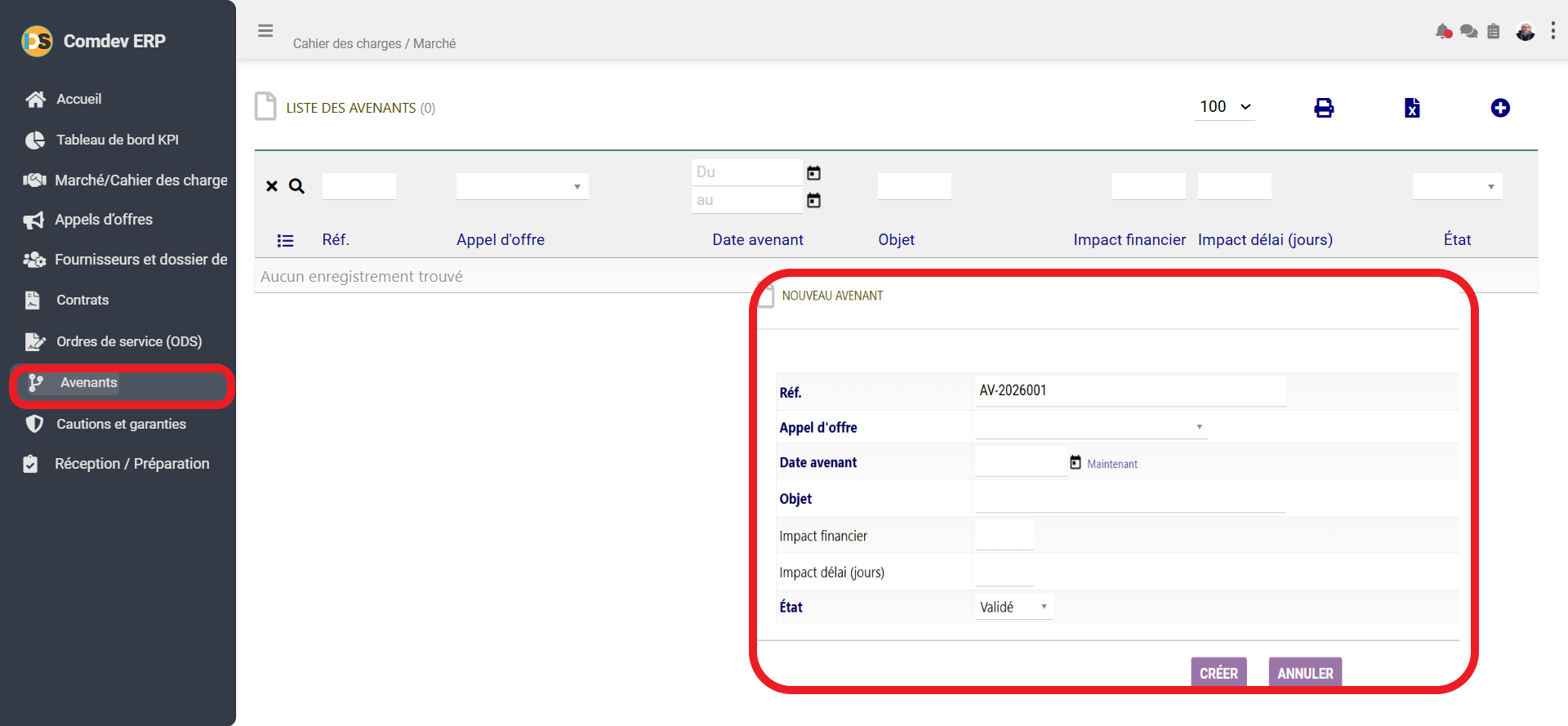Screen dimensions: 1568x726
Task: Select Avenants menu item
Action: pos(89,382)
